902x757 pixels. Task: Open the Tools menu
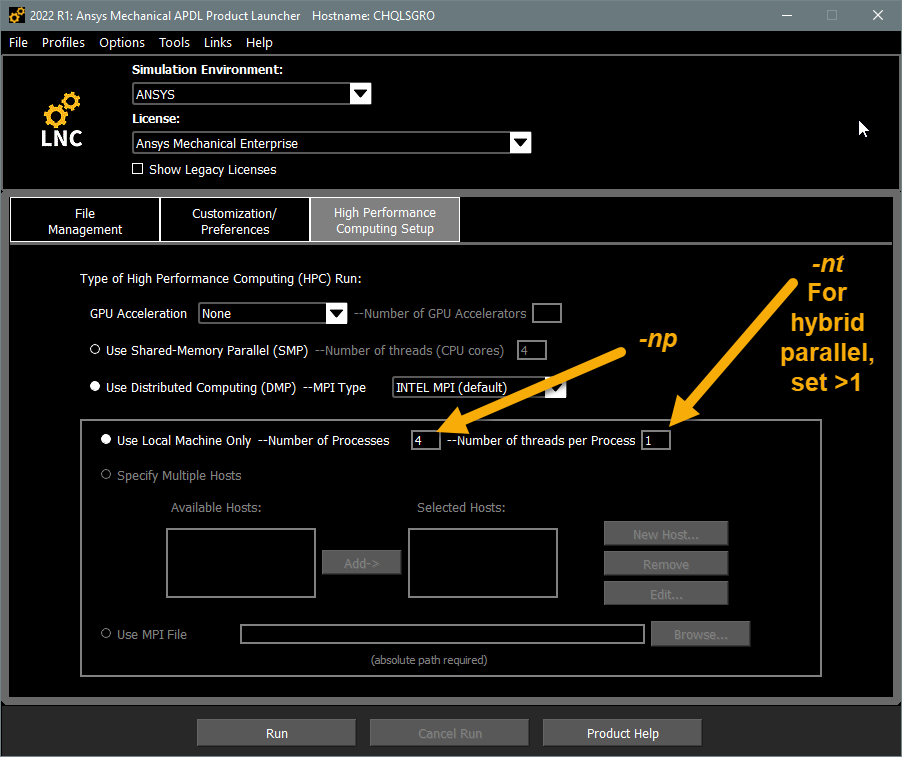point(174,42)
